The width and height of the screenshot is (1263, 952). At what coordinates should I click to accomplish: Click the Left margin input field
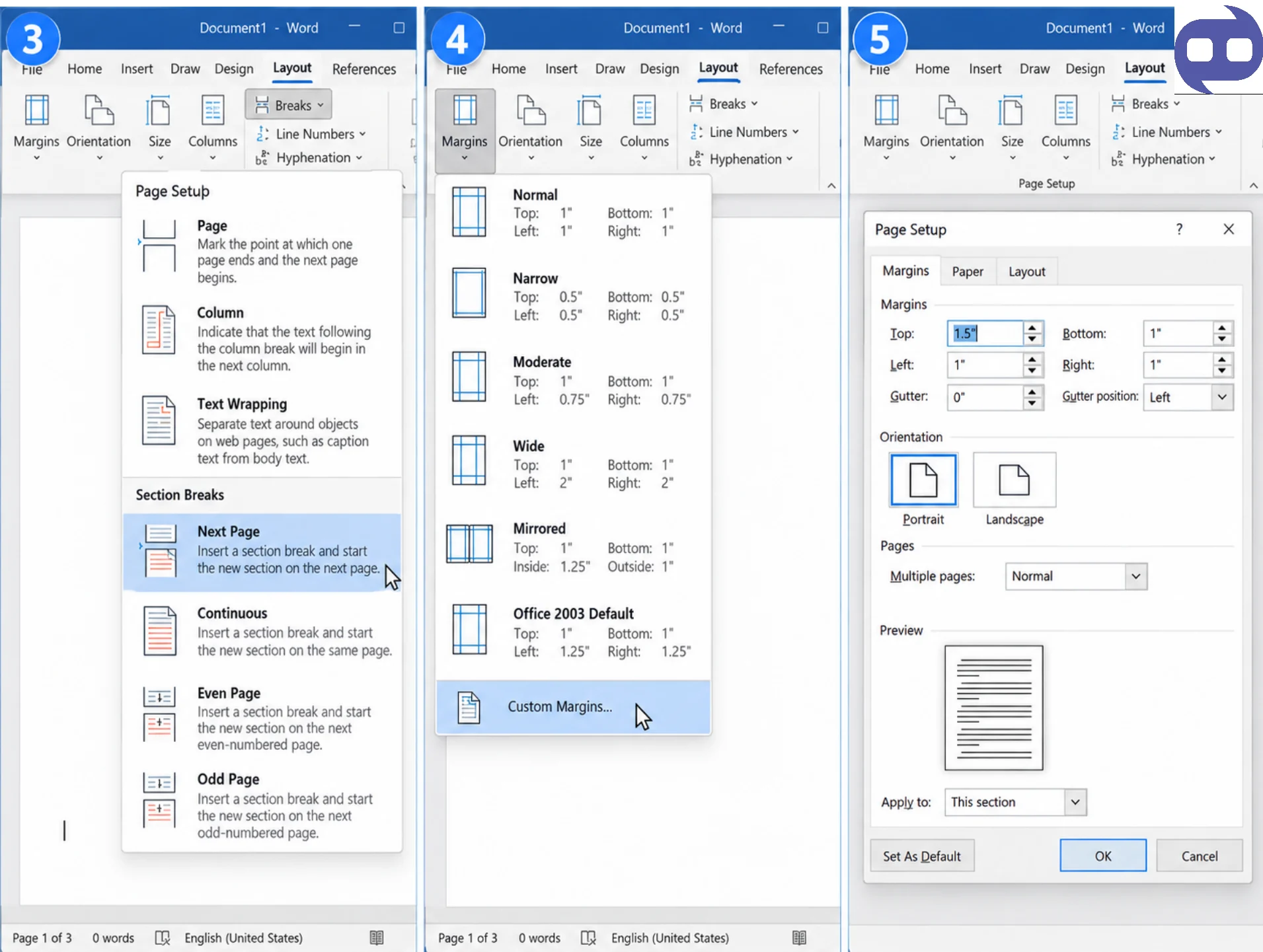[985, 365]
